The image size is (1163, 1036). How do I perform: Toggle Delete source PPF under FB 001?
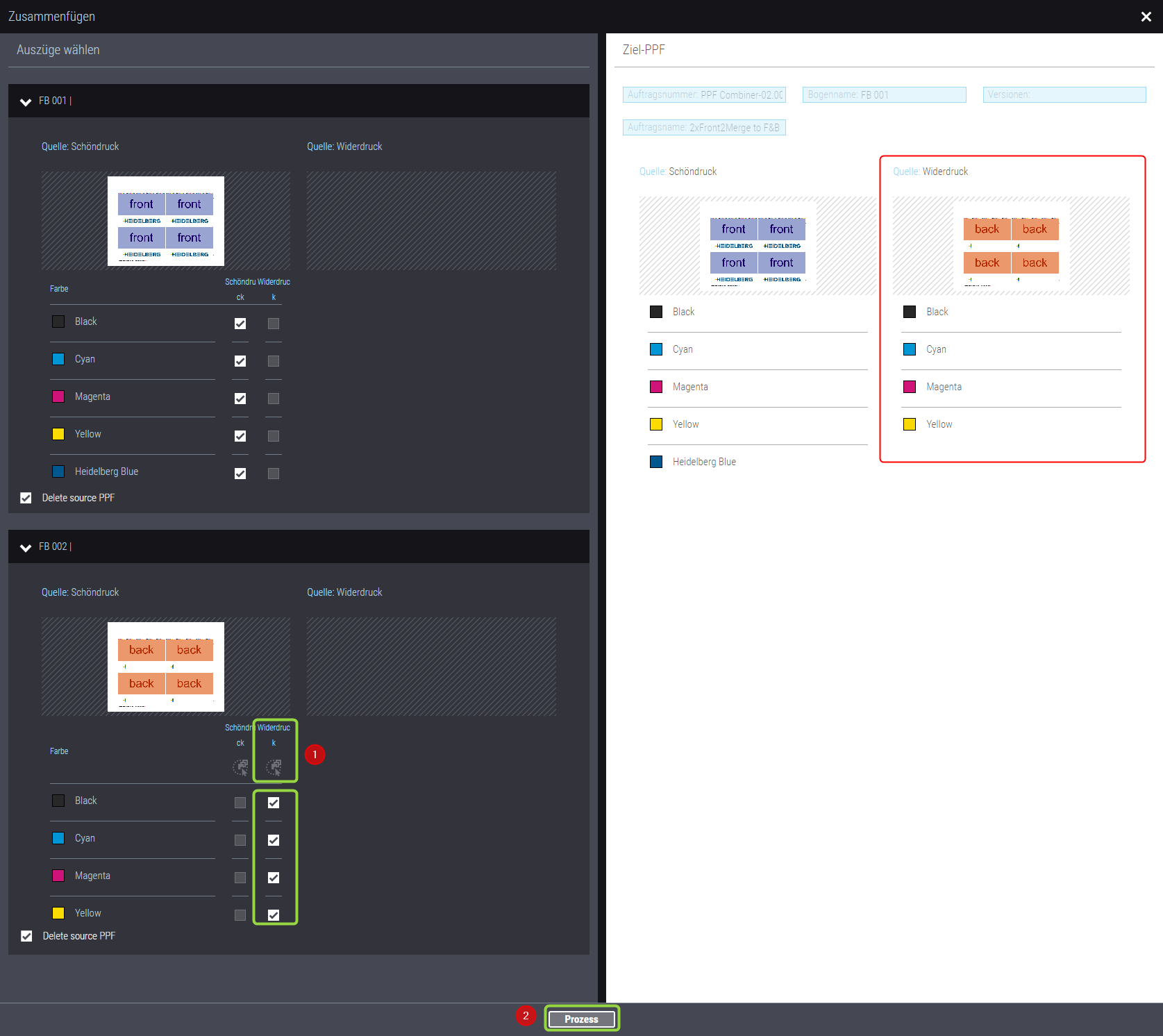(26, 498)
